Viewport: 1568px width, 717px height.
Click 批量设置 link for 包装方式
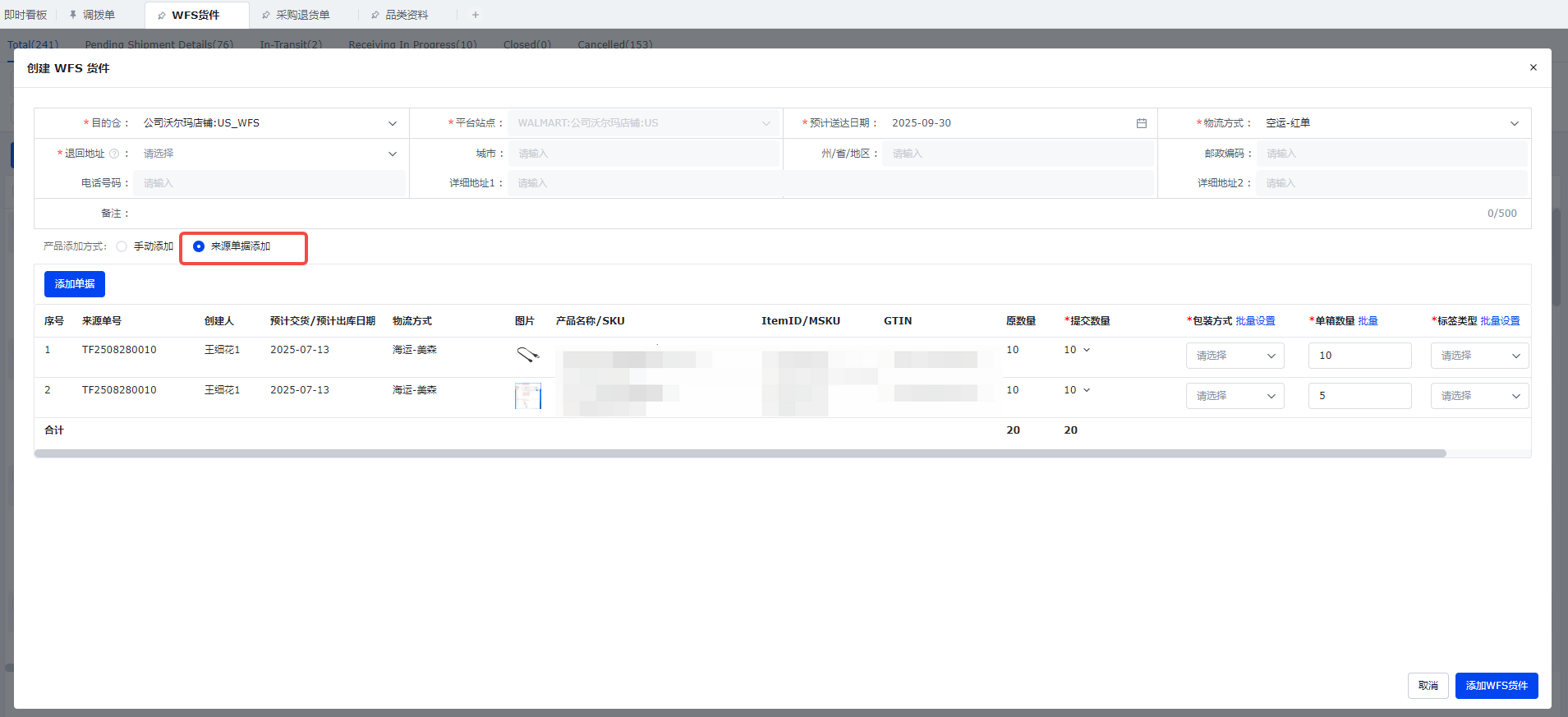pos(1256,321)
